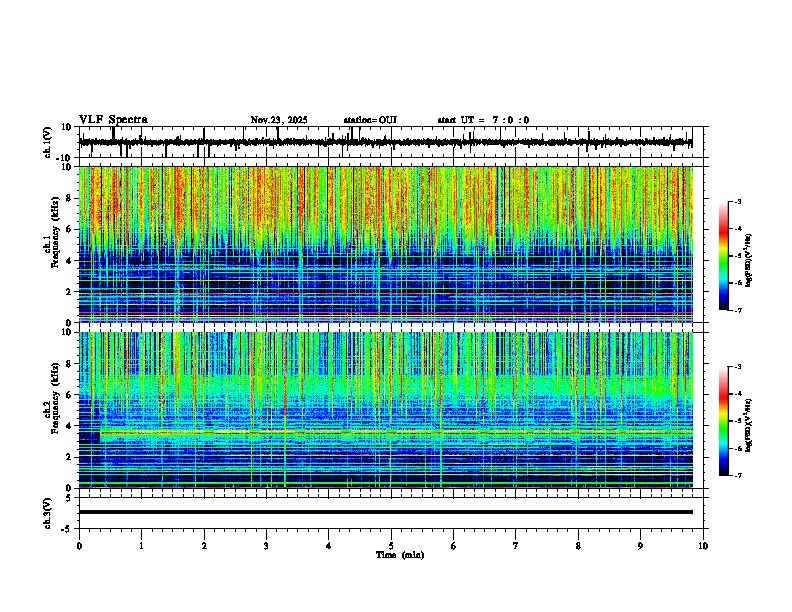Click the date 'Nov.23, 2025'
792x612 pixels.
click(279, 120)
